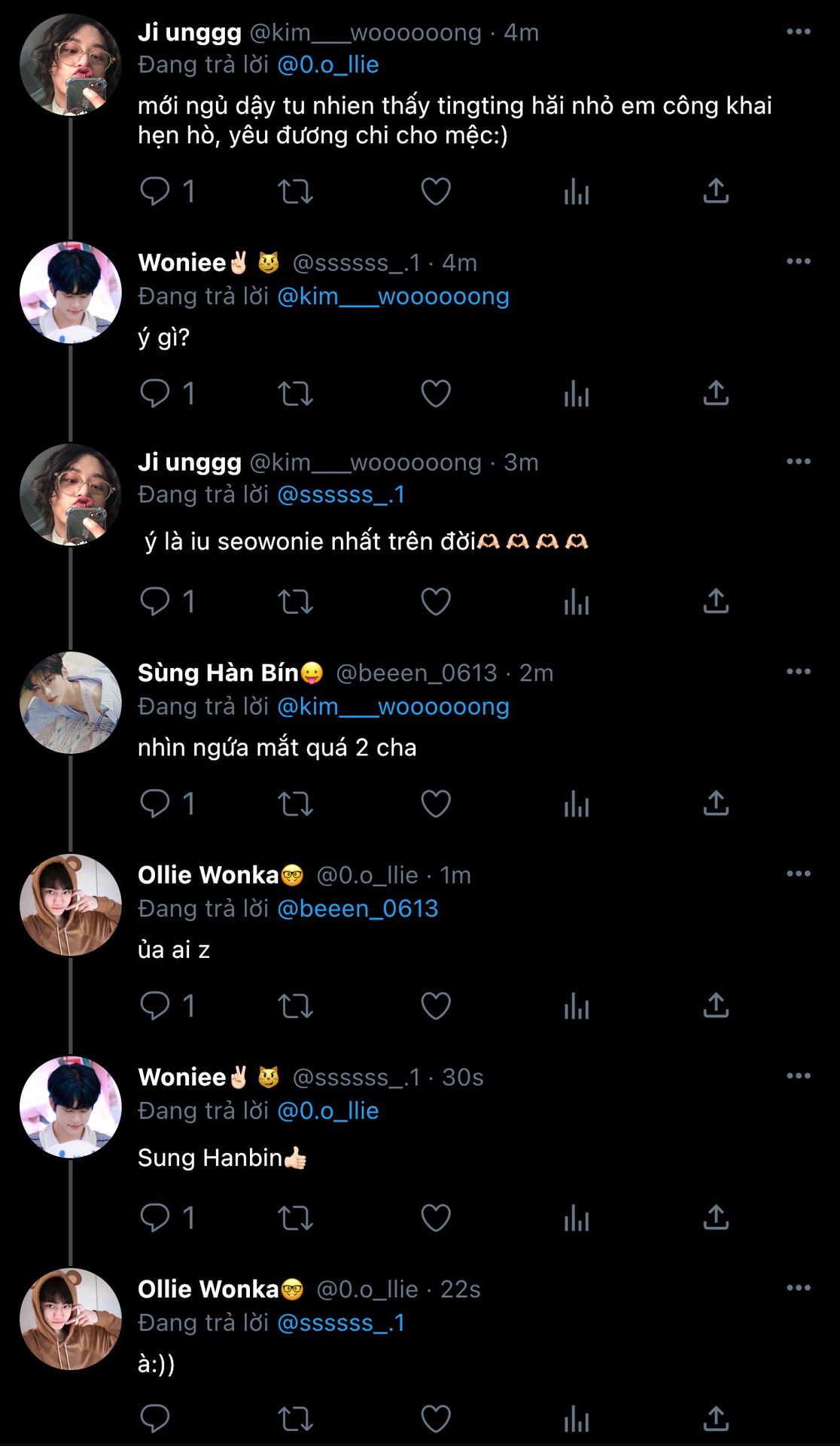
Task: Like the "ý là iu seowonie" tweet
Action: pos(436,601)
